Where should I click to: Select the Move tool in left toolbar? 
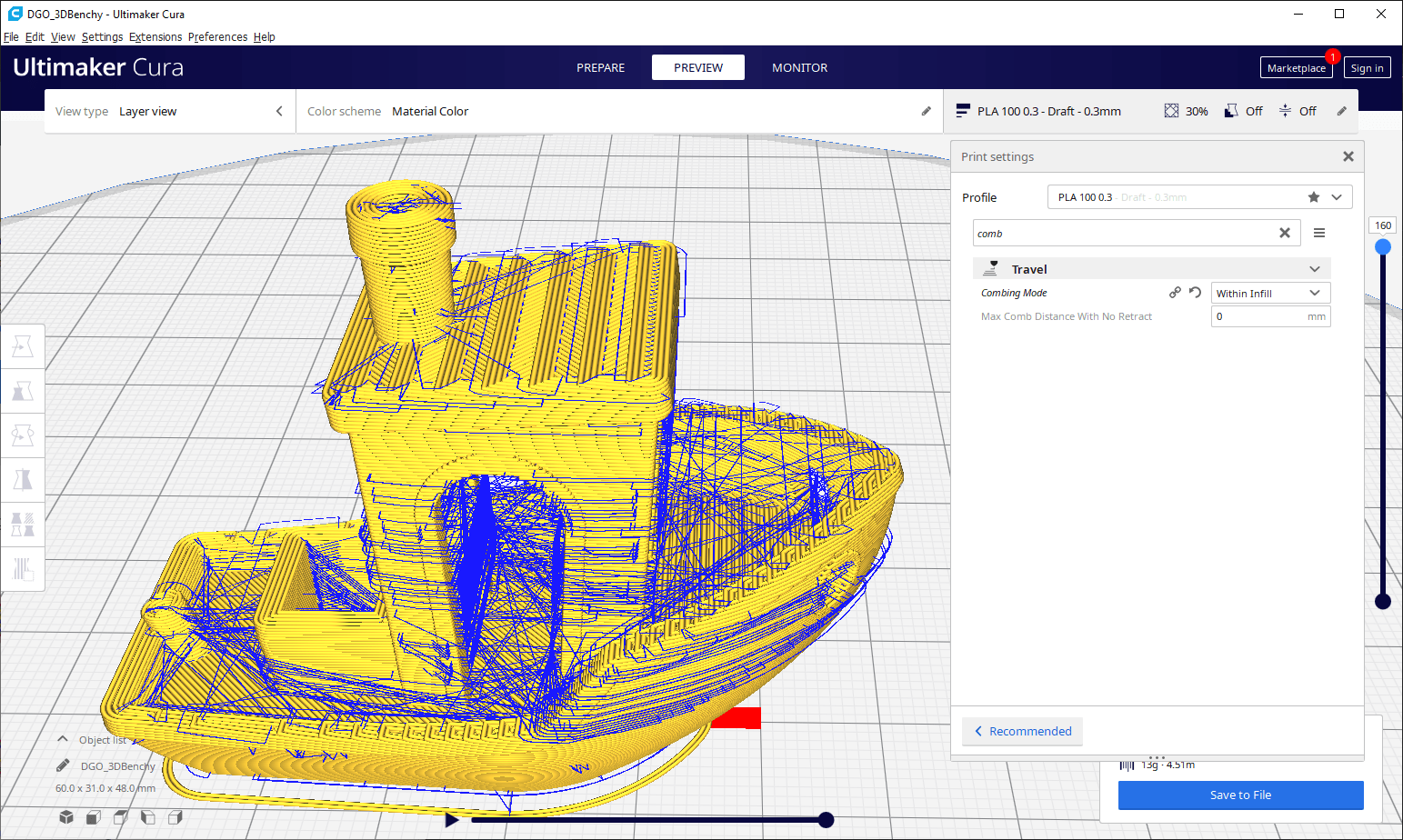pyautogui.click(x=23, y=346)
